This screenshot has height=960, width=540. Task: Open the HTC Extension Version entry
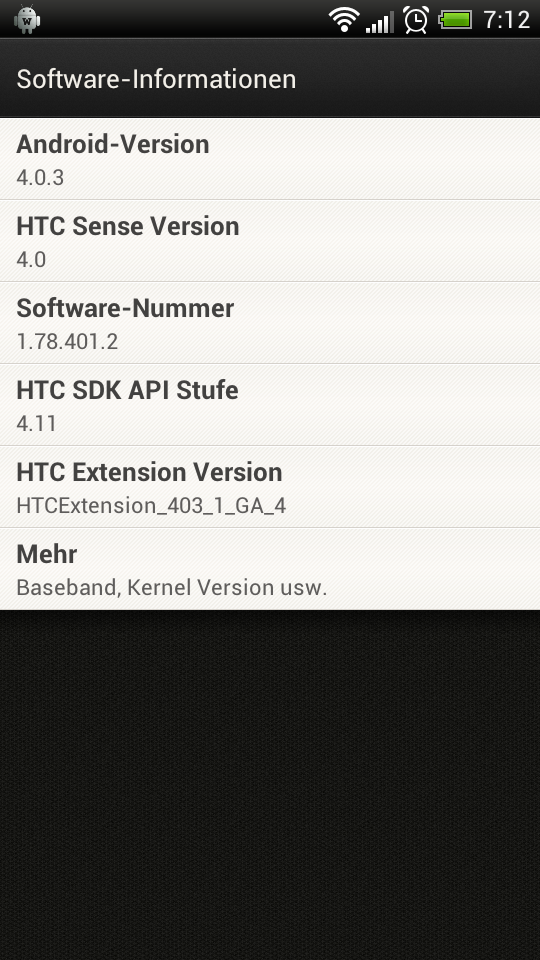click(270, 487)
